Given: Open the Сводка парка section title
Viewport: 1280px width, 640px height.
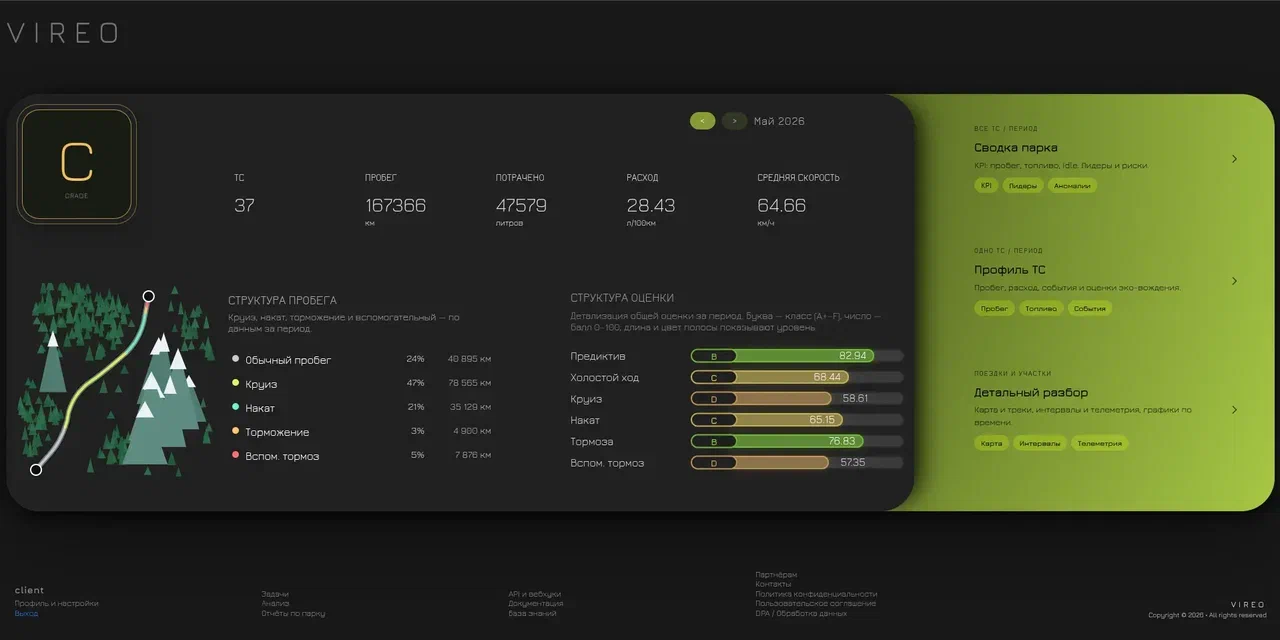Looking at the screenshot, I should 1016,148.
